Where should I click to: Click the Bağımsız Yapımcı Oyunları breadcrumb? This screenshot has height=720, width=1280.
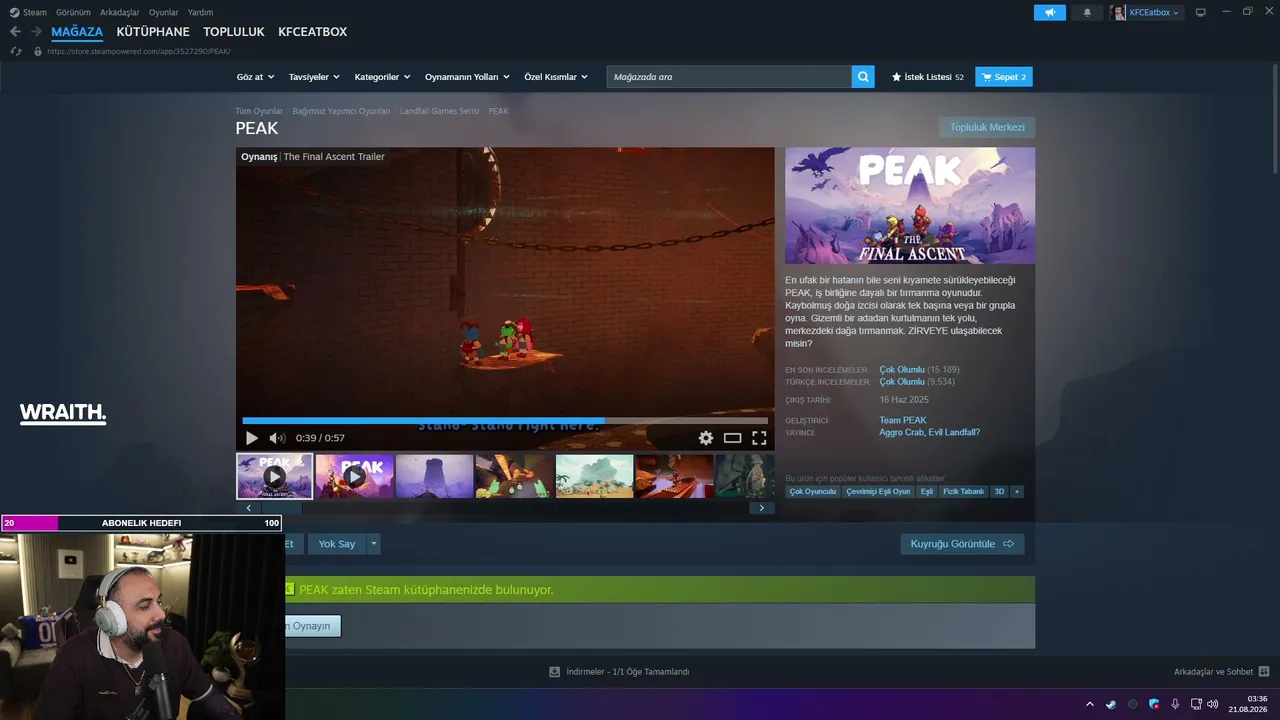pyautogui.click(x=341, y=111)
